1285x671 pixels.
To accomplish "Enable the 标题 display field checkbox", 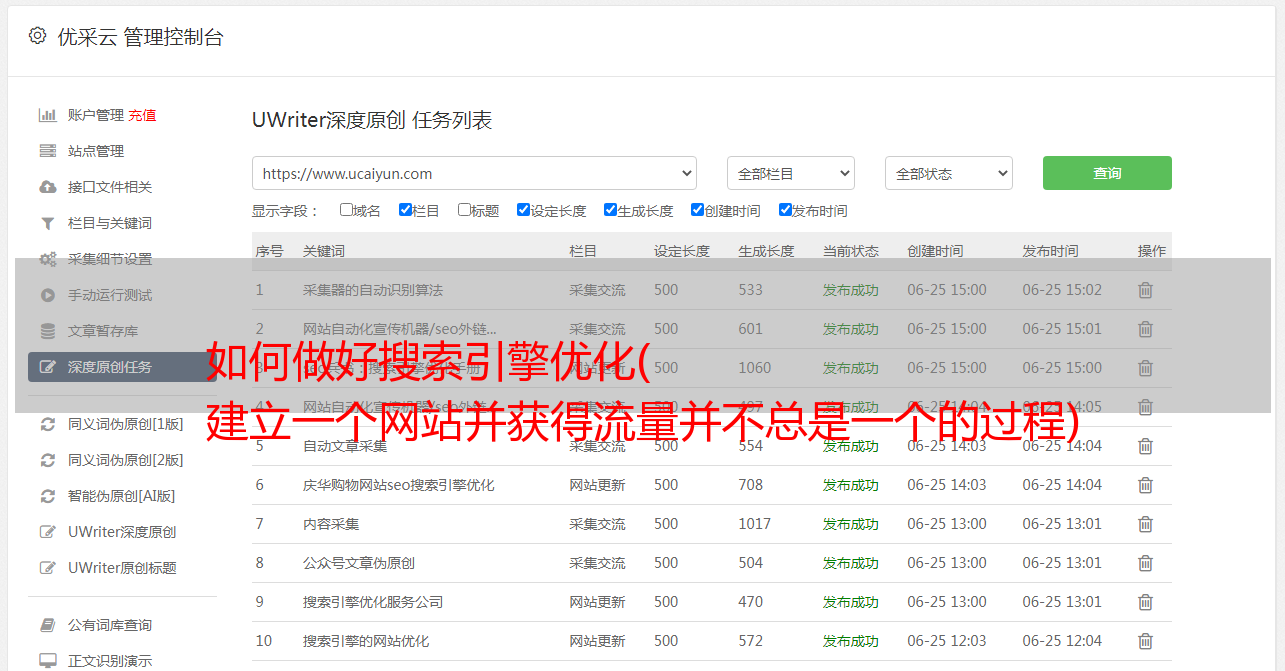I will [464, 210].
